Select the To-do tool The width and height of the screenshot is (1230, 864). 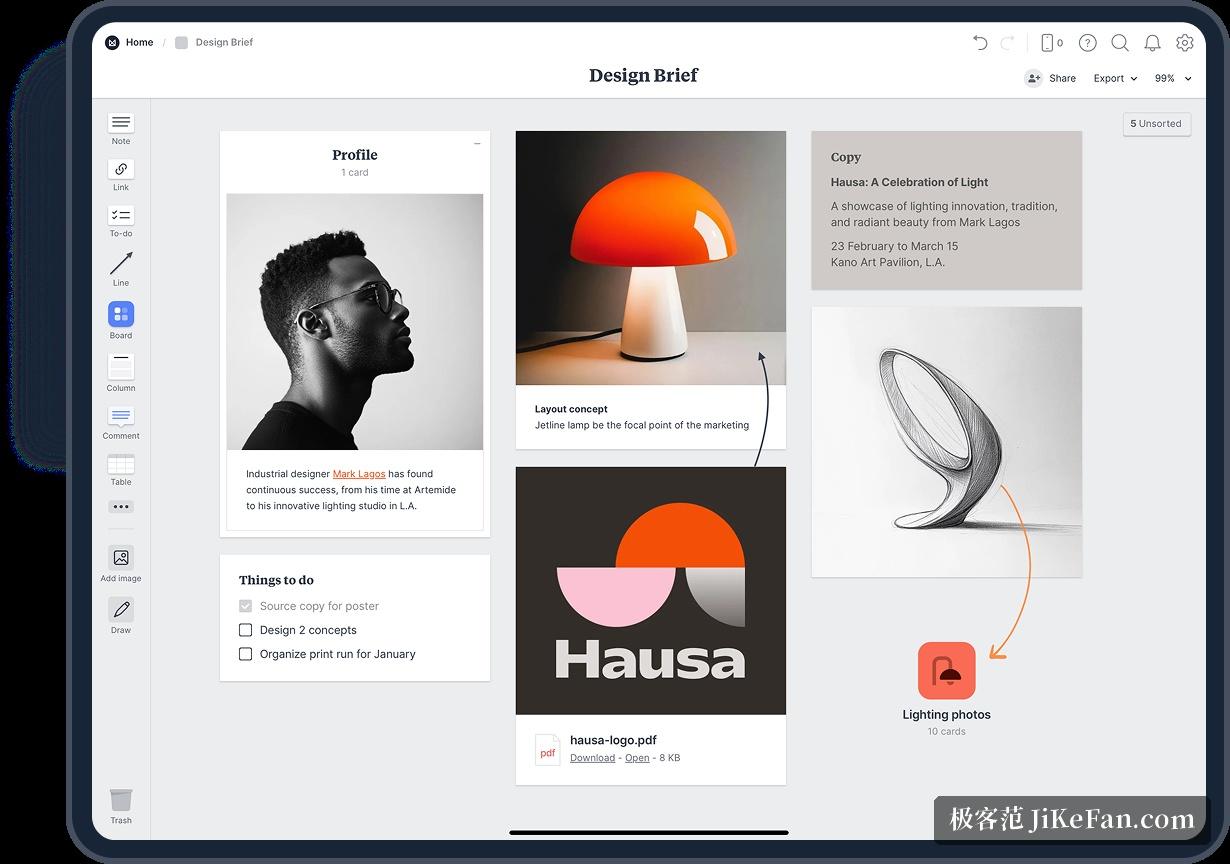(x=121, y=221)
